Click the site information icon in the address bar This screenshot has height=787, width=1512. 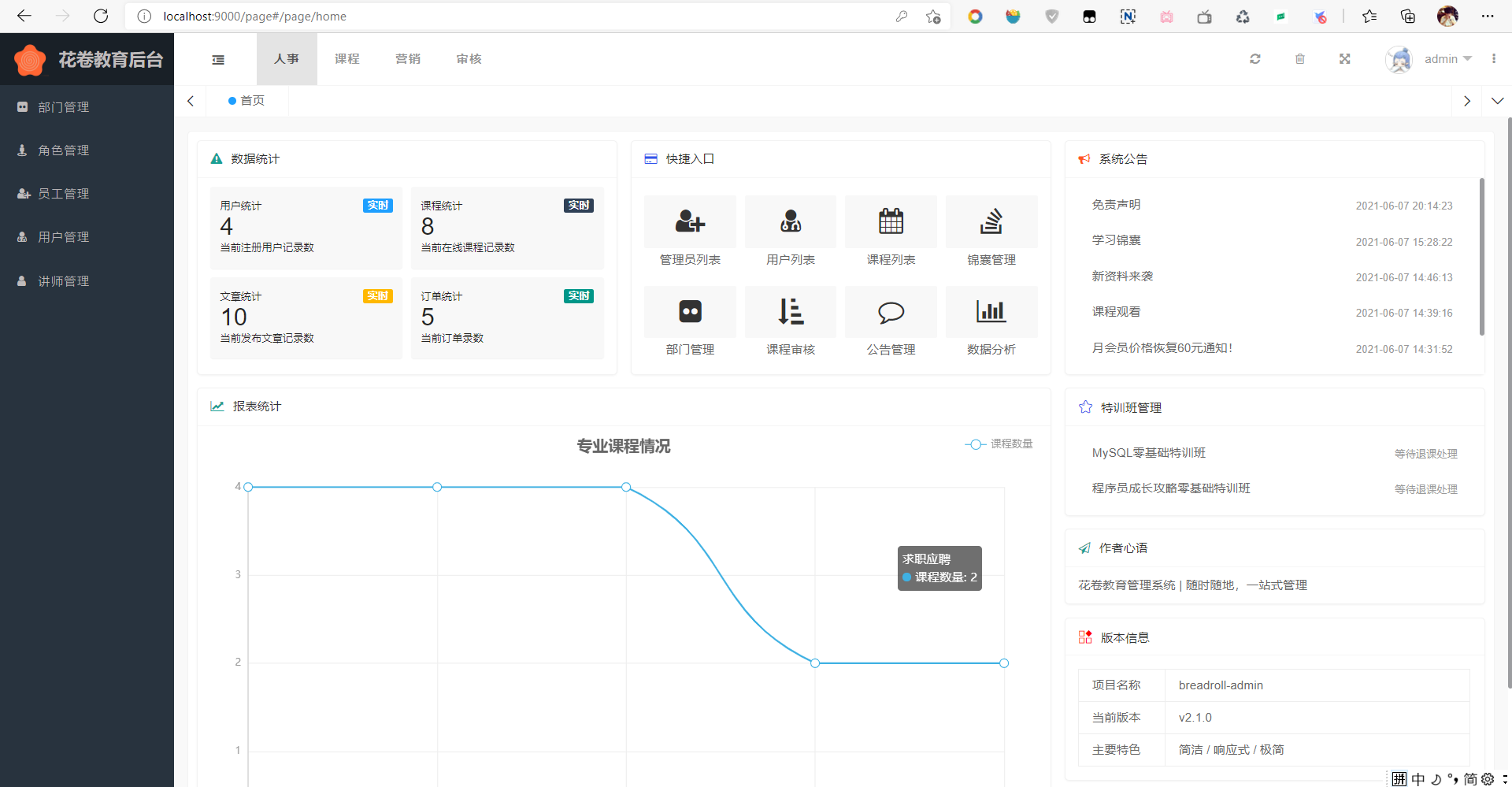coord(144,16)
